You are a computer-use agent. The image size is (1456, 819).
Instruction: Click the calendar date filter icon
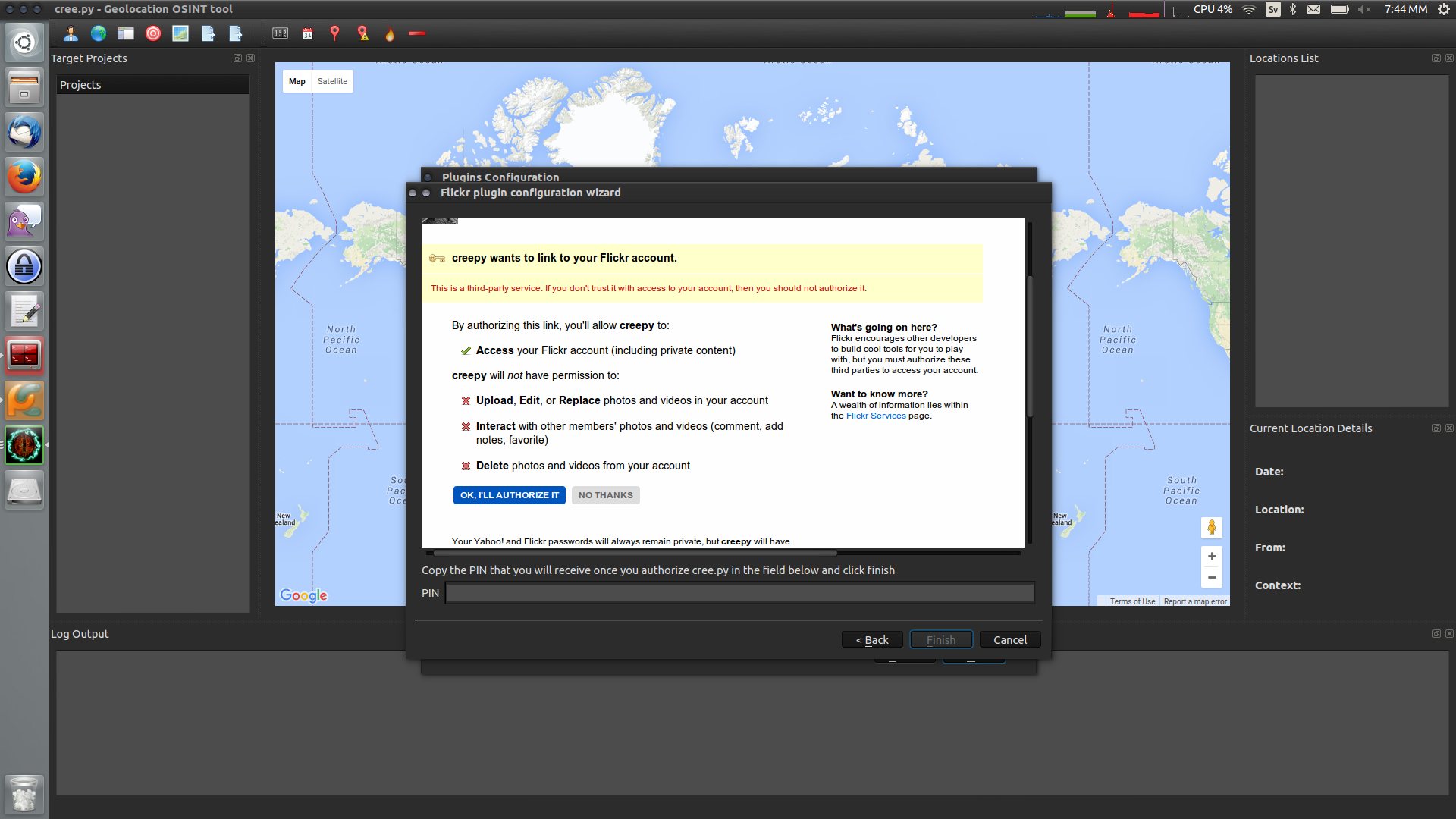(308, 33)
